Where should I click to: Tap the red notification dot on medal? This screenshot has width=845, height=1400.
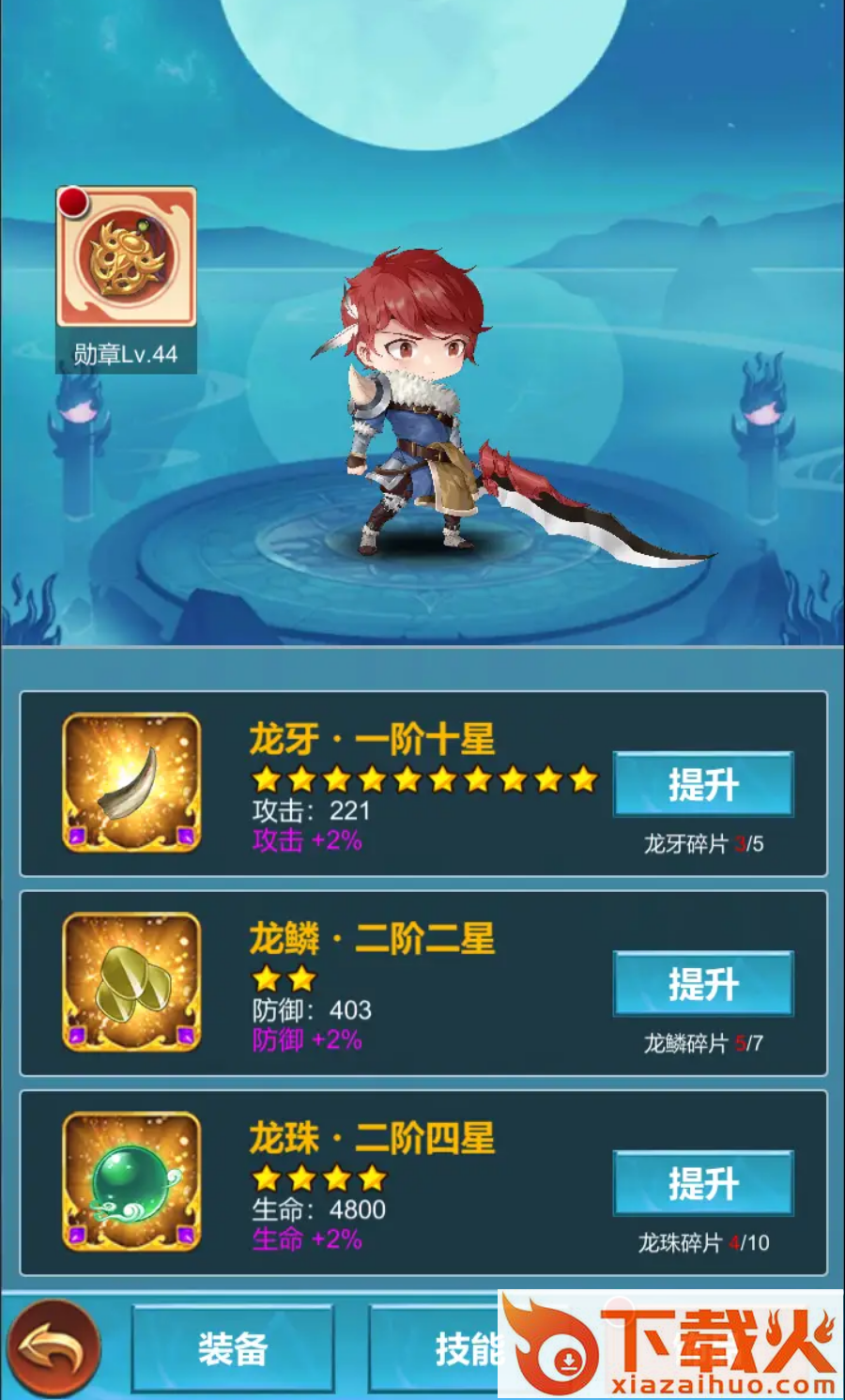click(73, 201)
